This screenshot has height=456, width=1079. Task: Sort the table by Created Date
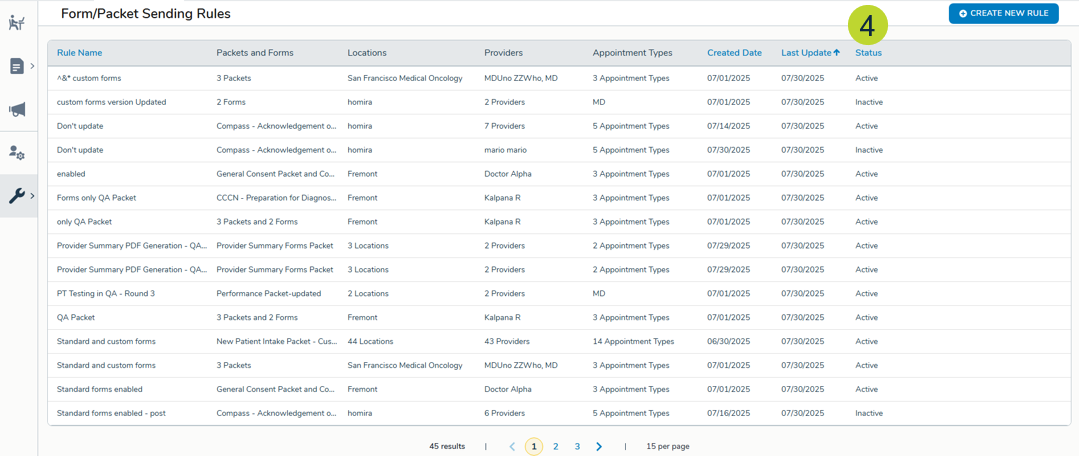click(734, 53)
